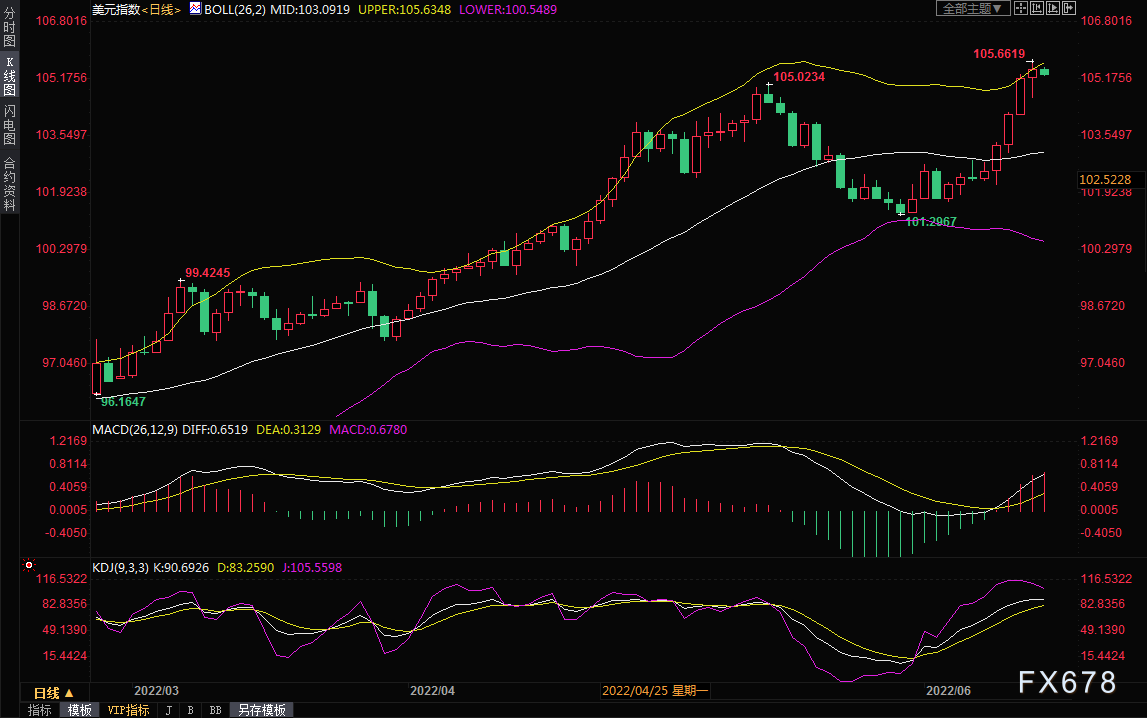Select the 模板 bottom tab
The height and width of the screenshot is (718, 1147).
tap(80, 710)
